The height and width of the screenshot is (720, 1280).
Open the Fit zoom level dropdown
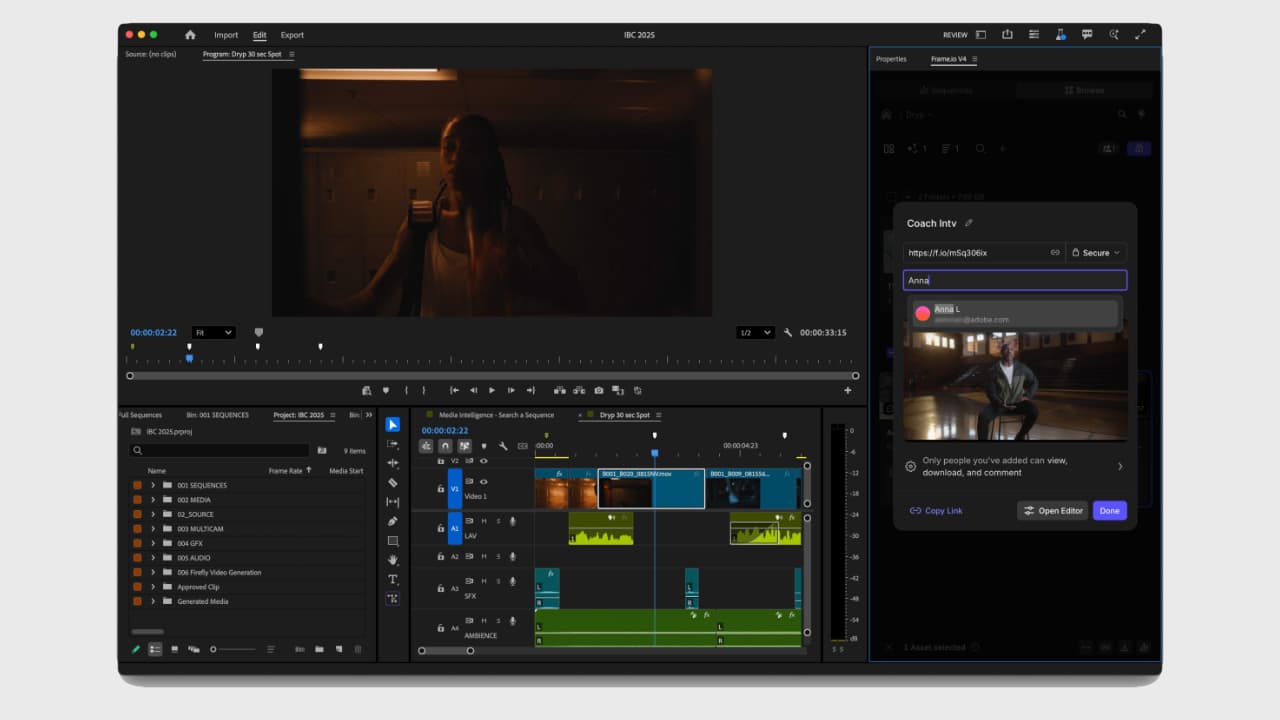[x=213, y=332]
